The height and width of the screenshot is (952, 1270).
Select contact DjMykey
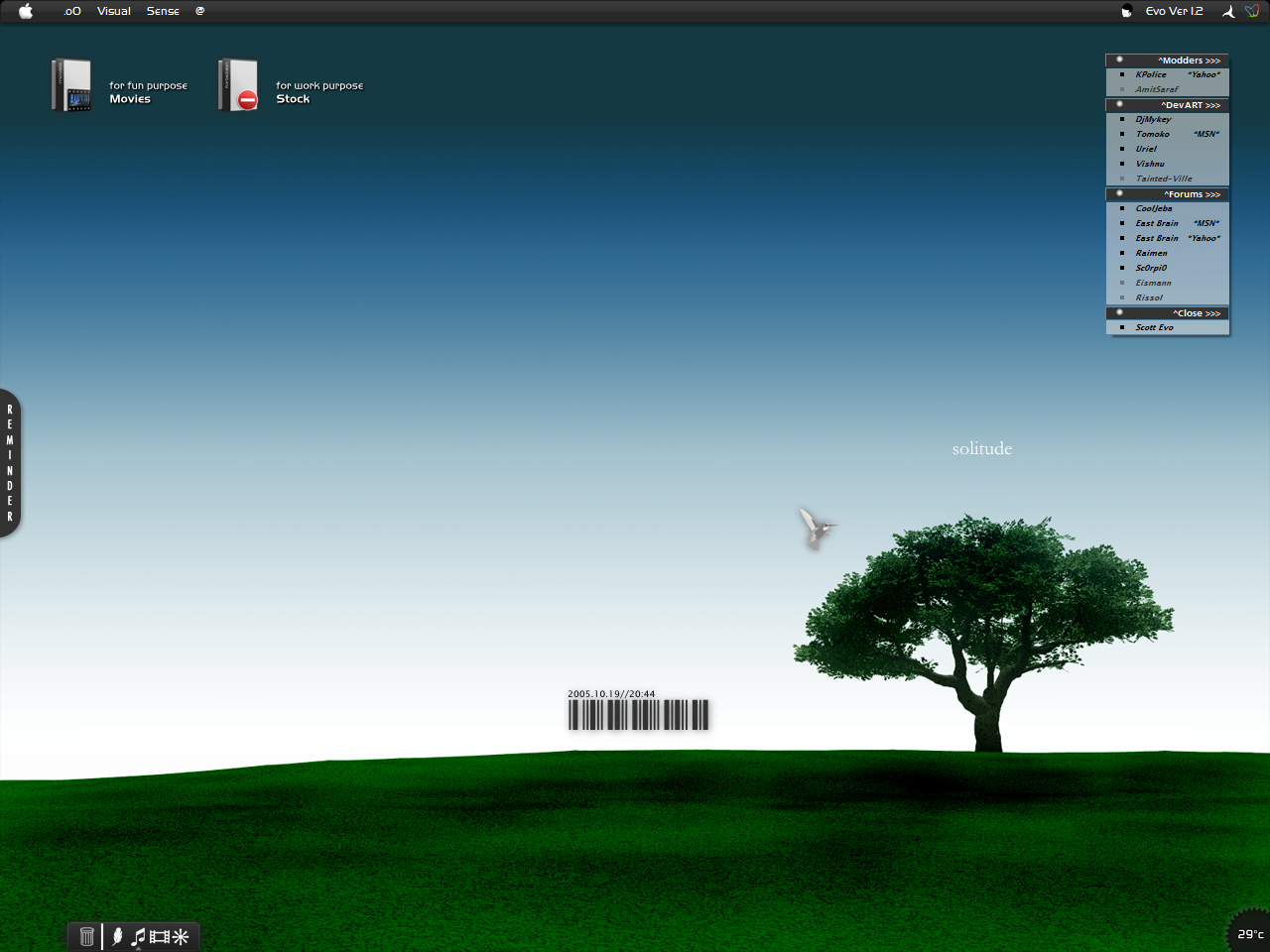pos(1153,119)
